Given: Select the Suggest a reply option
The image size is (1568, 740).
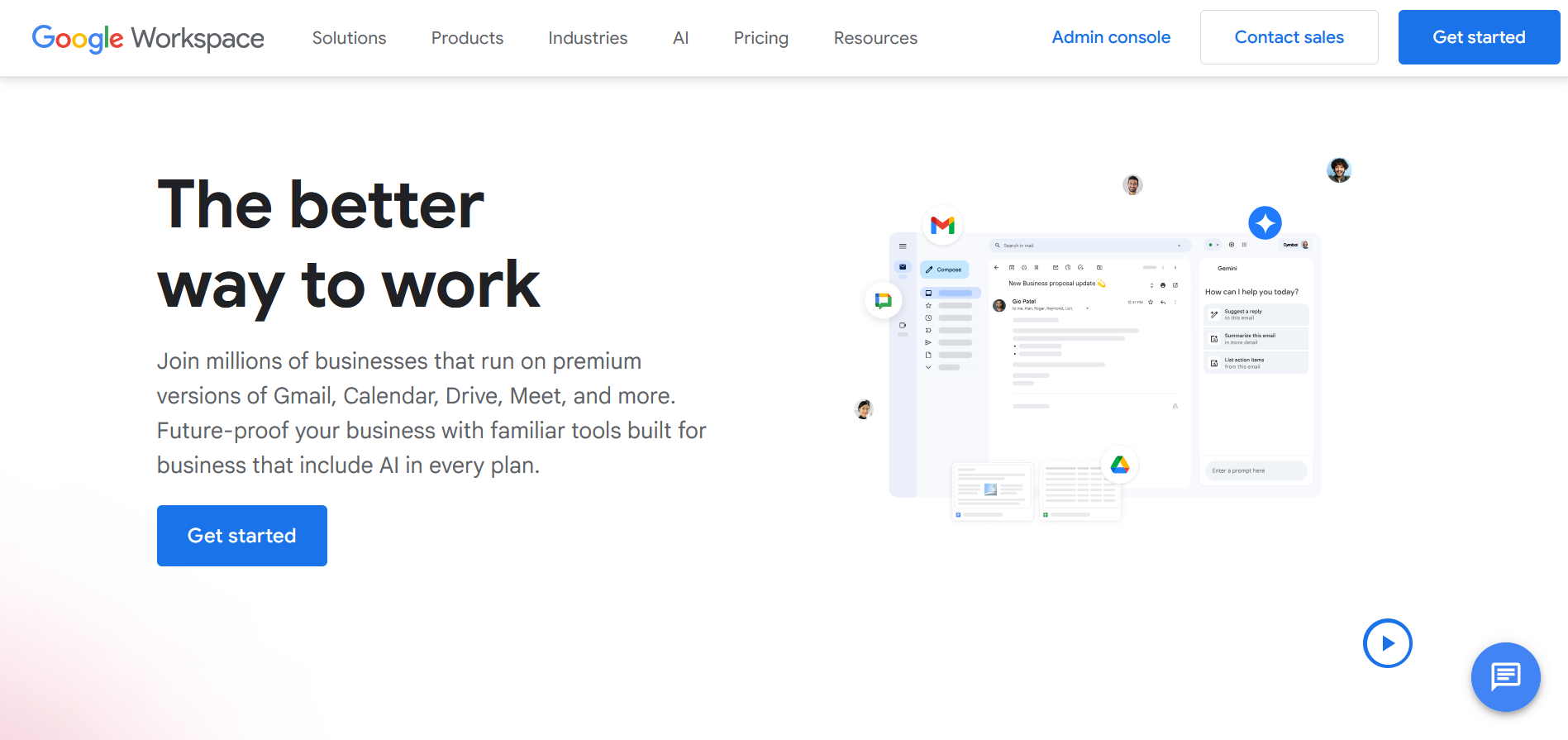Looking at the screenshot, I should pos(1256,314).
